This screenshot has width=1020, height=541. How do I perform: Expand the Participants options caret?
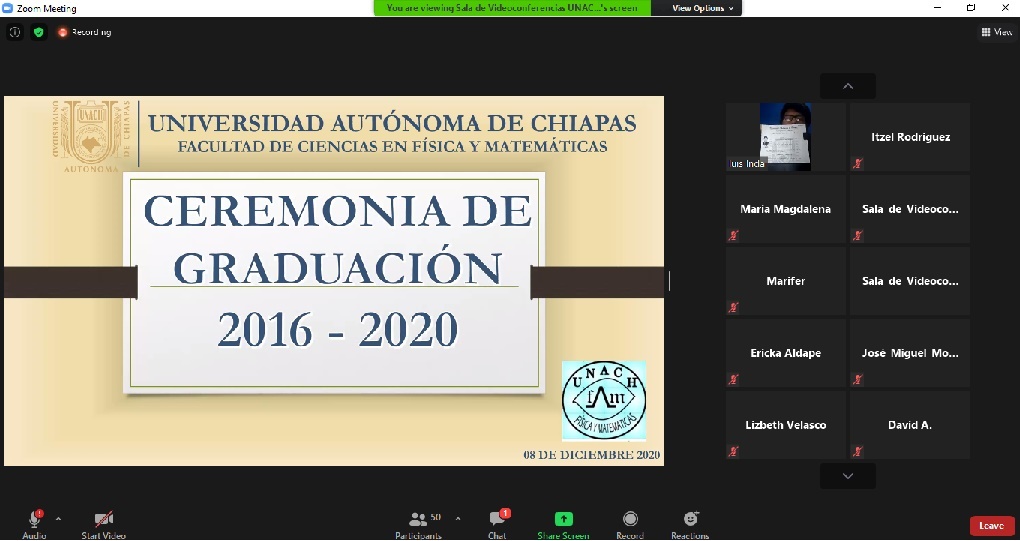point(458,519)
